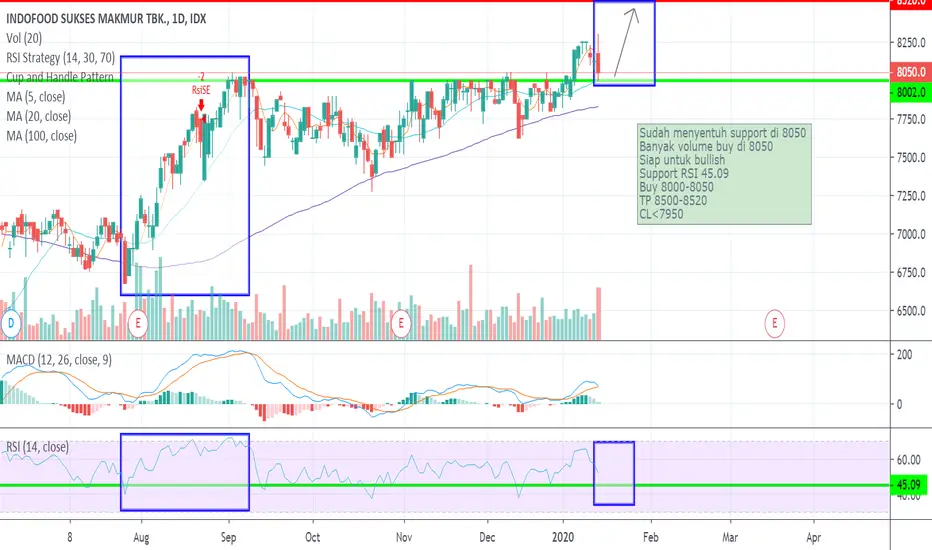Click the 8250.0 price axis label
Viewport: 932px width, 550px height.
click(x=911, y=42)
